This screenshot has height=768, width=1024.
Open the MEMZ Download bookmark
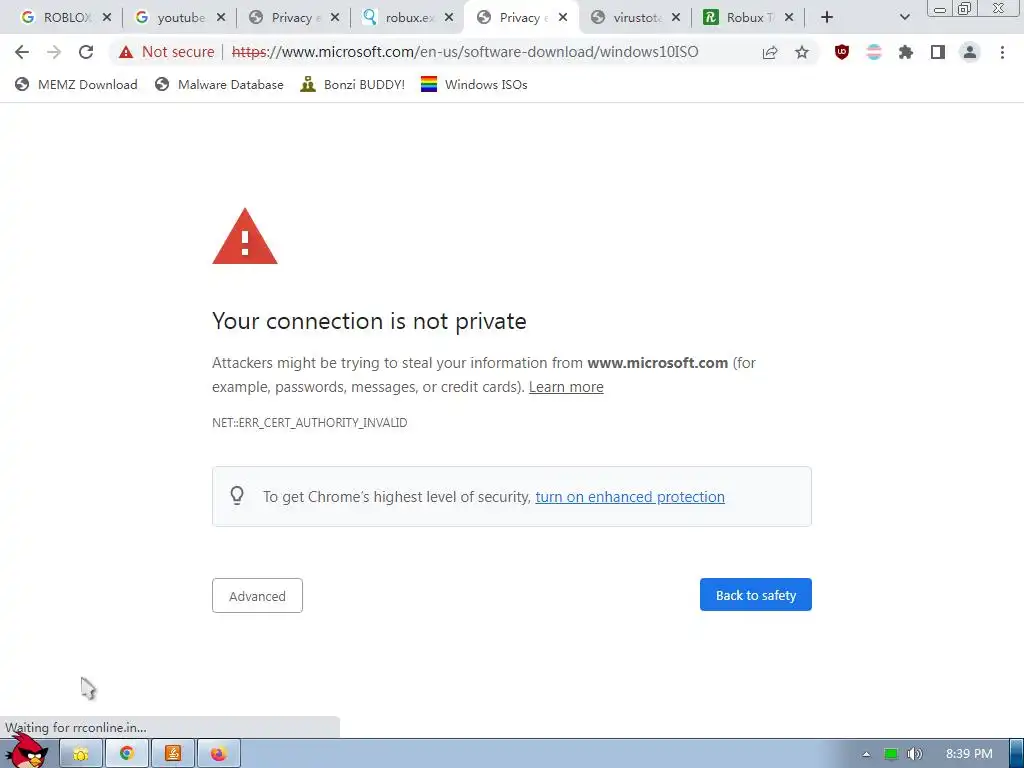76,84
